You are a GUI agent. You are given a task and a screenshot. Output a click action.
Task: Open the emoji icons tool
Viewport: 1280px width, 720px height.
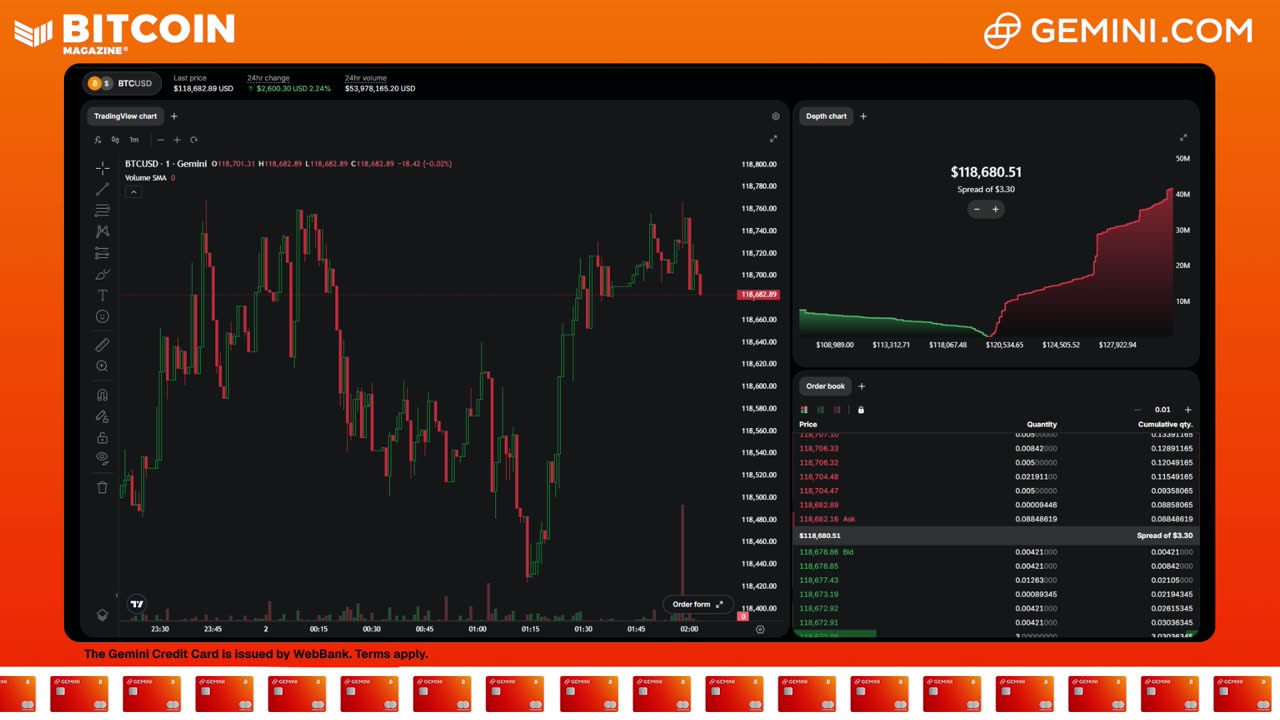(102, 316)
